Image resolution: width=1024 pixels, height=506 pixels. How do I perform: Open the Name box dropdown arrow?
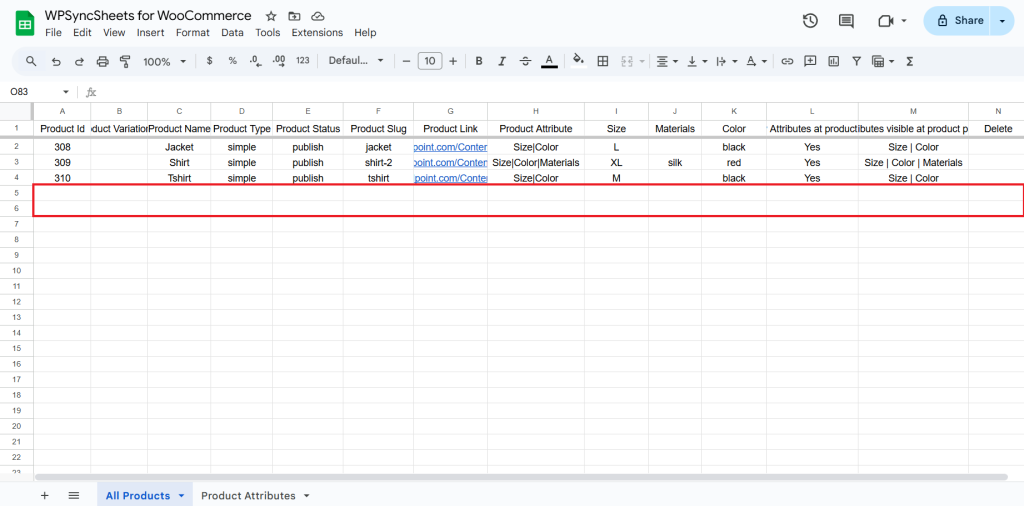coord(65,92)
